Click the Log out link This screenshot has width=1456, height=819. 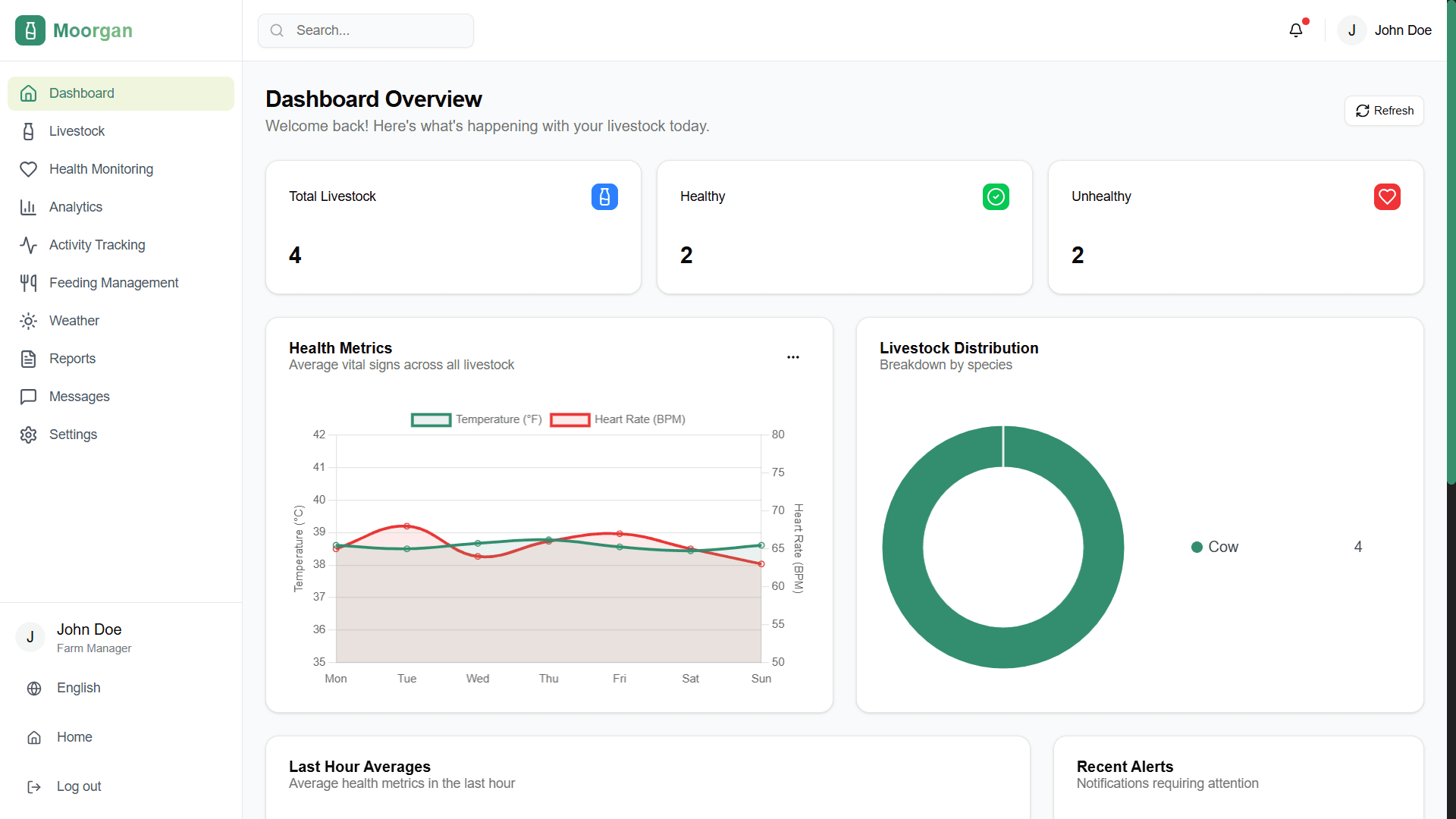click(x=78, y=786)
